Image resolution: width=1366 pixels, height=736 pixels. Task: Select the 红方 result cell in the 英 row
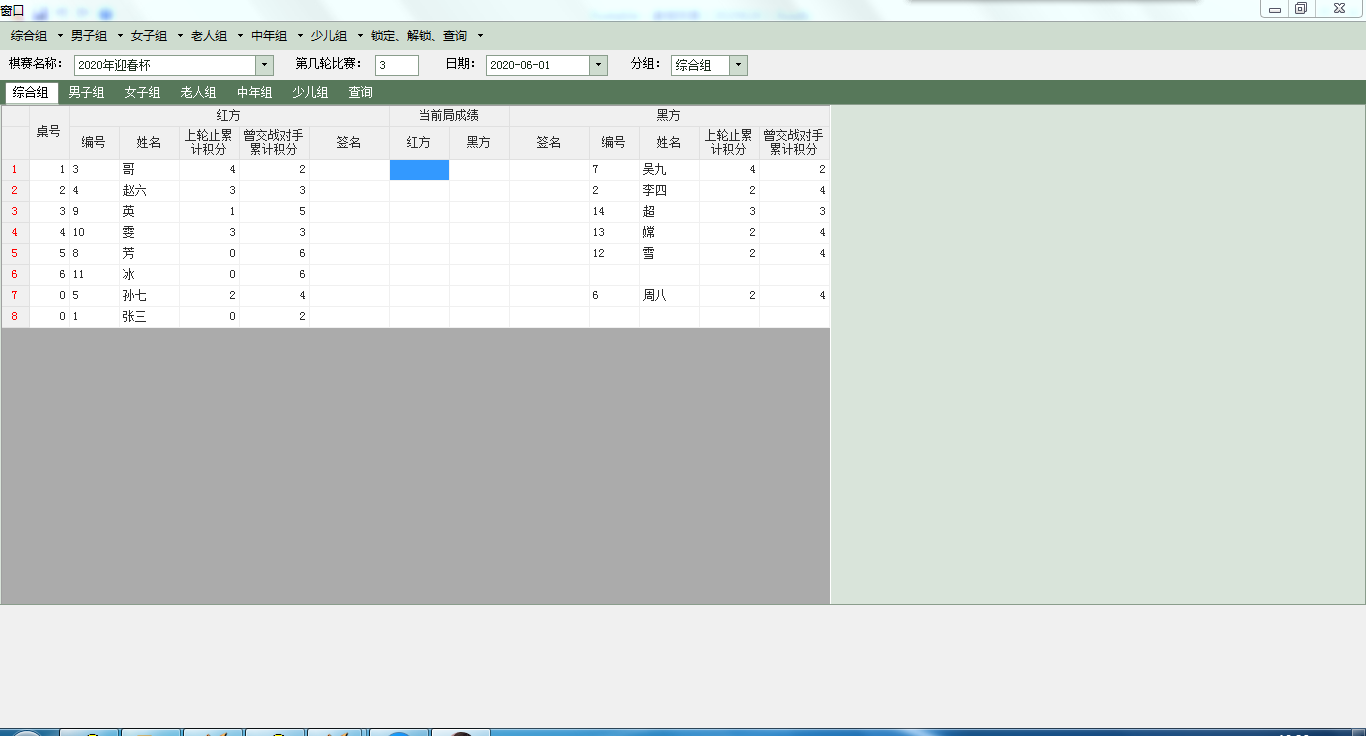click(419, 212)
